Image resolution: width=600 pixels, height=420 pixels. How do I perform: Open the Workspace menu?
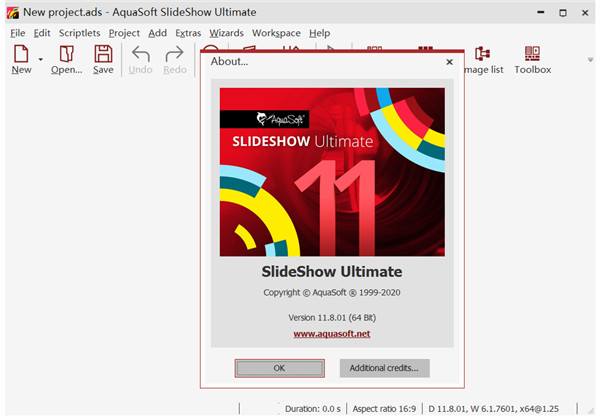[x=276, y=33]
